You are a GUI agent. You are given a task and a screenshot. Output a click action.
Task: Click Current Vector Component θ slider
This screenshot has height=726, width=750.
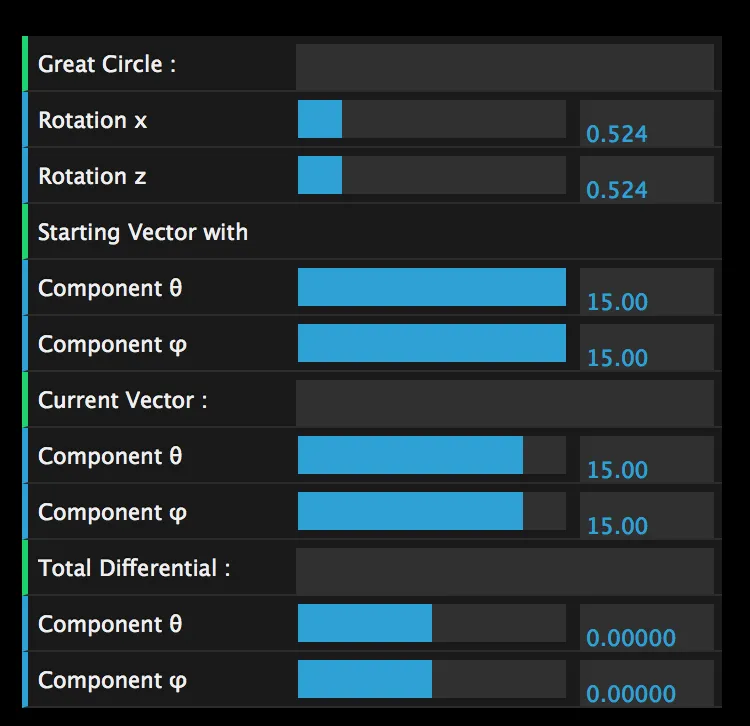point(432,455)
